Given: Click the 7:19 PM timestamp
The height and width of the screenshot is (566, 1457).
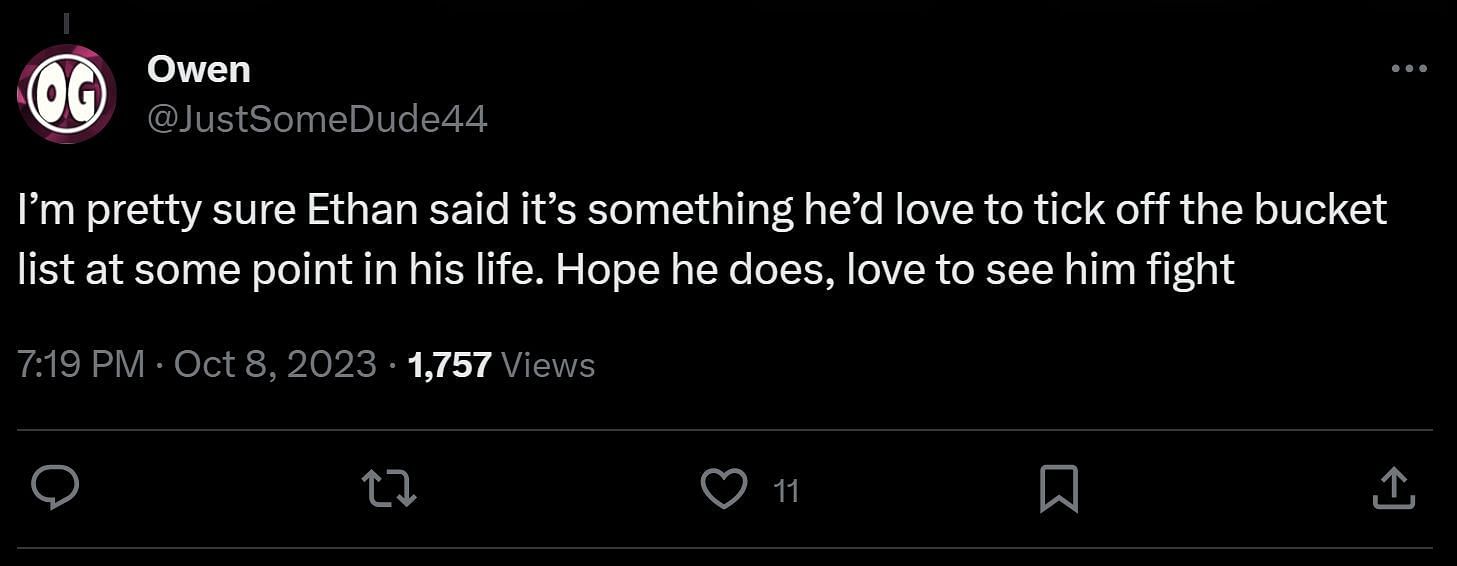Looking at the screenshot, I should coord(81,364).
